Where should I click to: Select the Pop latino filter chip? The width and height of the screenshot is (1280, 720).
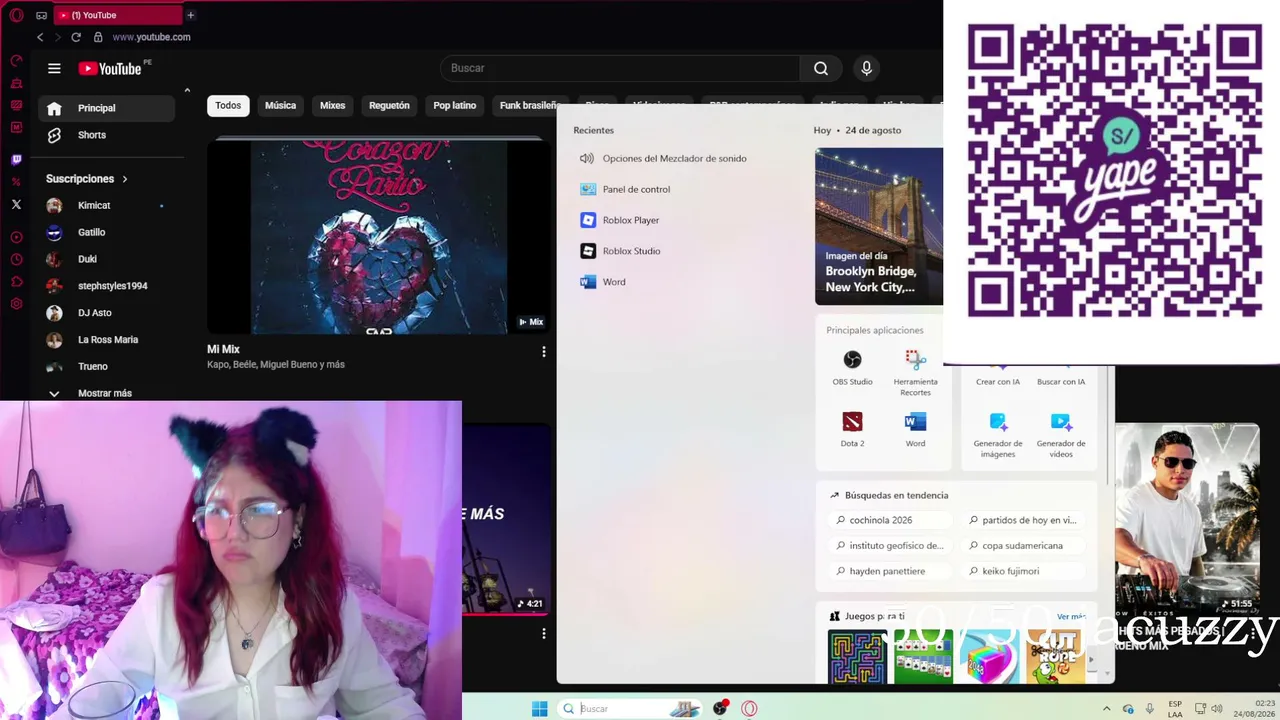(455, 105)
